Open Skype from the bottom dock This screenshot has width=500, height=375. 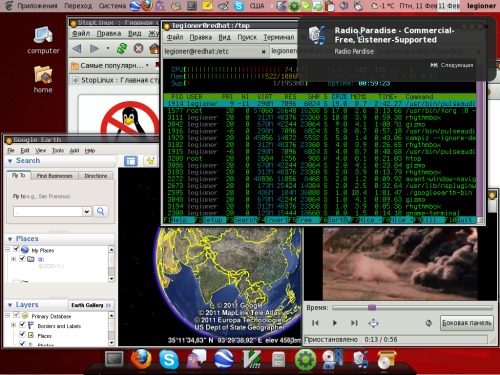(x=169, y=360)
